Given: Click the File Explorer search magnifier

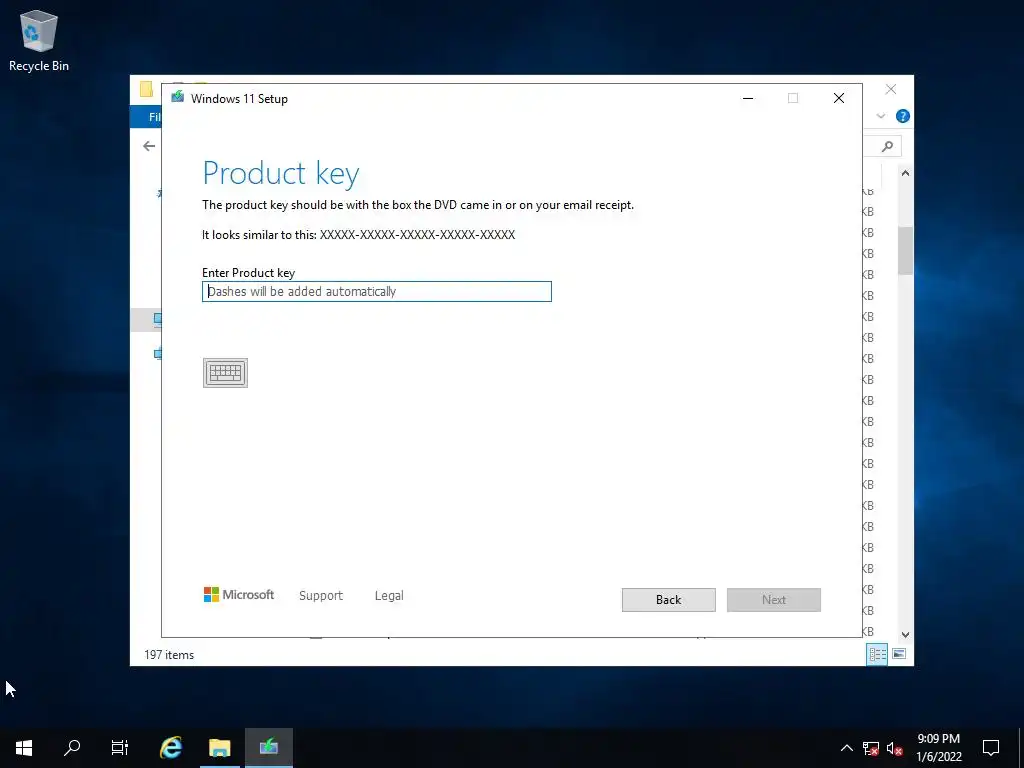Looking at the screenshot, I should (x=887, y=146).
